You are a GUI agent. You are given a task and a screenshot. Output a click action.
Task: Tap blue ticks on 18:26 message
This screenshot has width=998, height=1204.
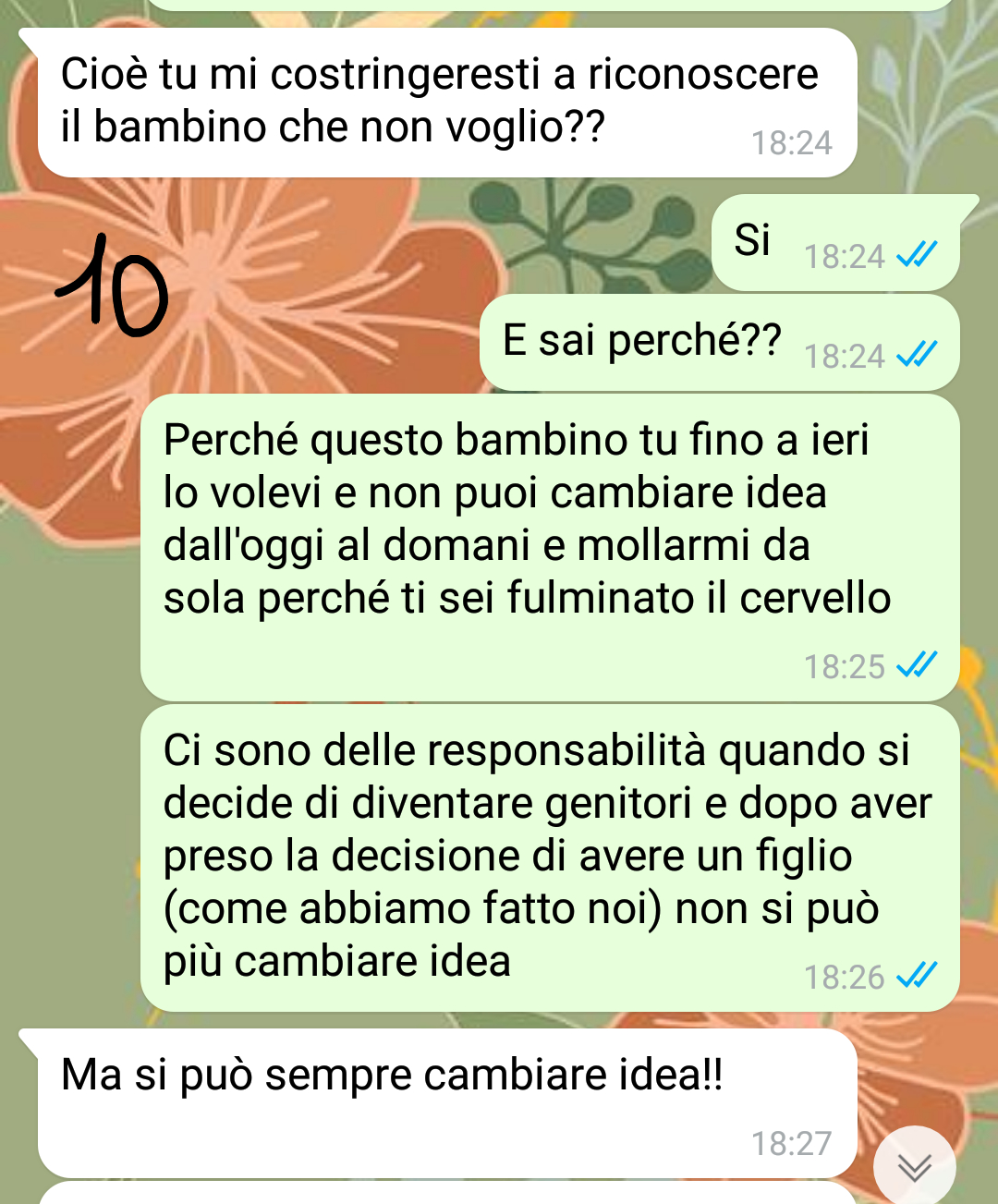pos(918,975)
